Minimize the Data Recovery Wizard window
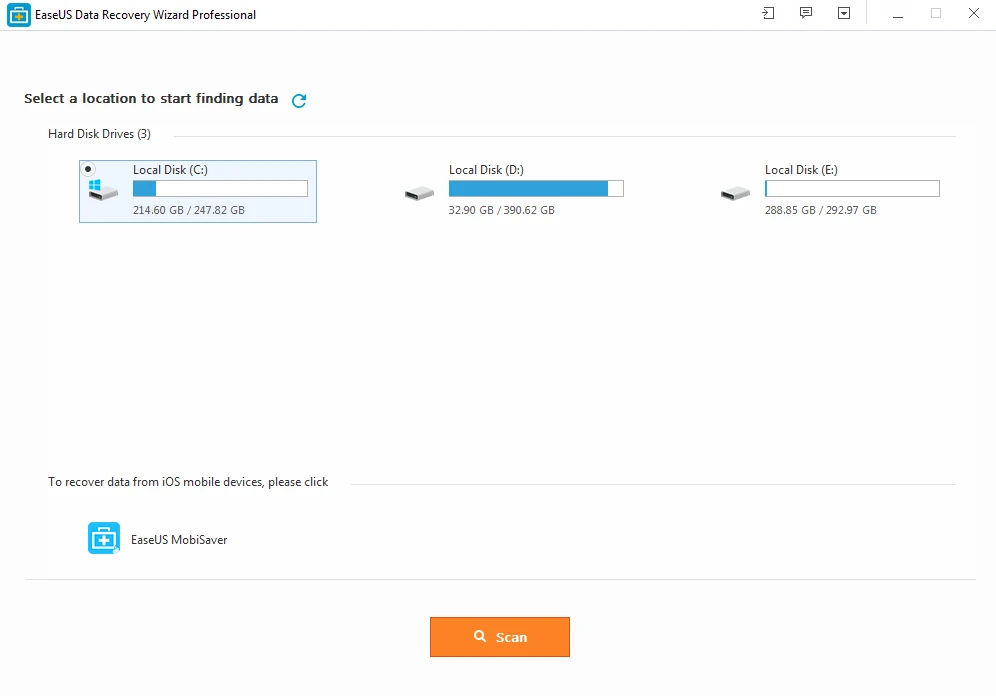 [898, 14]
